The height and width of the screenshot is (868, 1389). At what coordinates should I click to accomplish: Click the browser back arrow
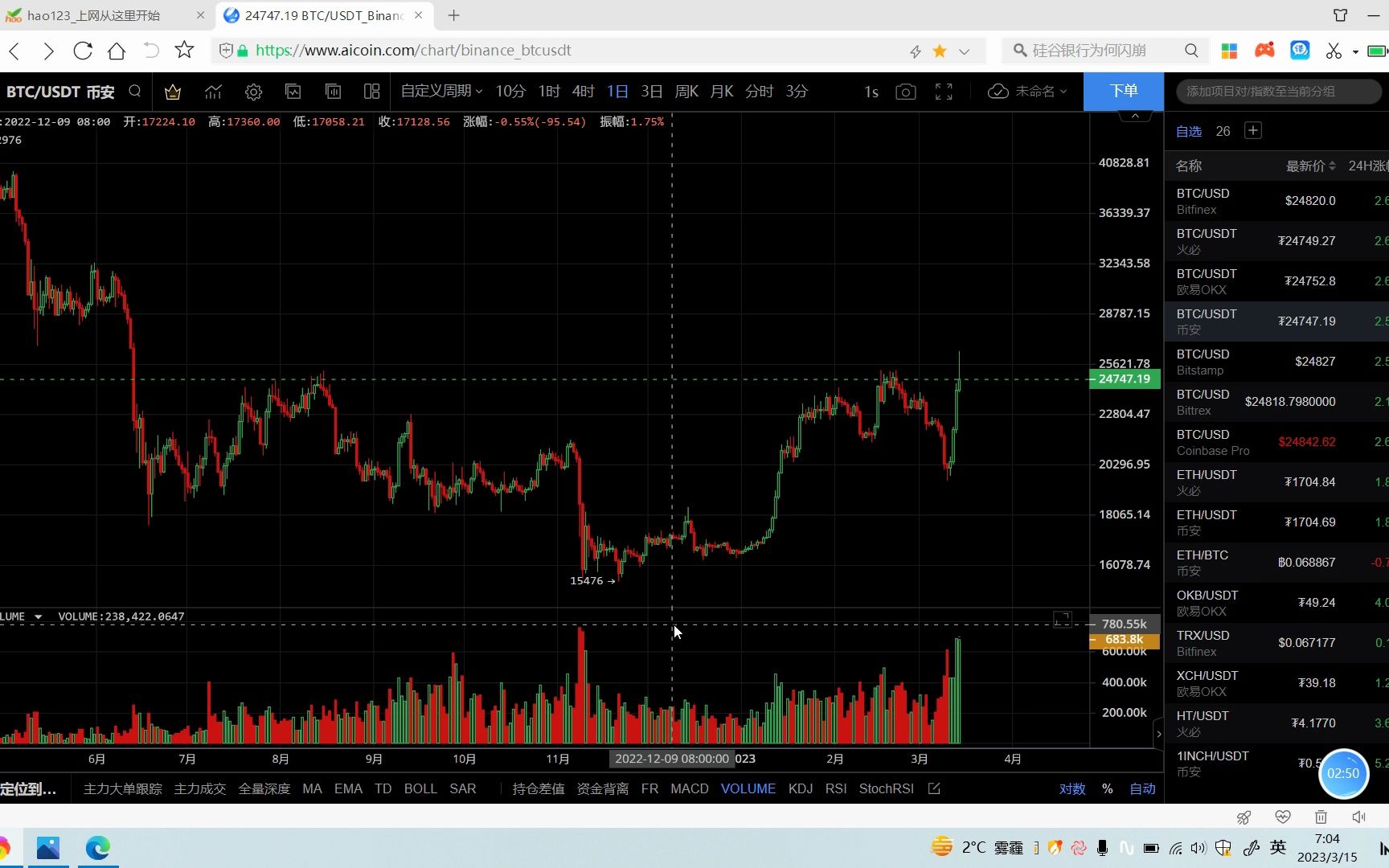[x=14, y=51]
